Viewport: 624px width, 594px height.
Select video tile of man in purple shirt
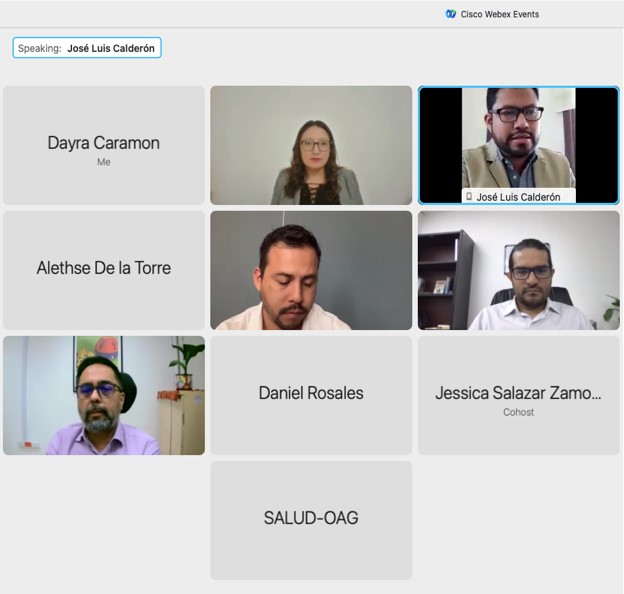pyautogui.click(x=104, y=395)
